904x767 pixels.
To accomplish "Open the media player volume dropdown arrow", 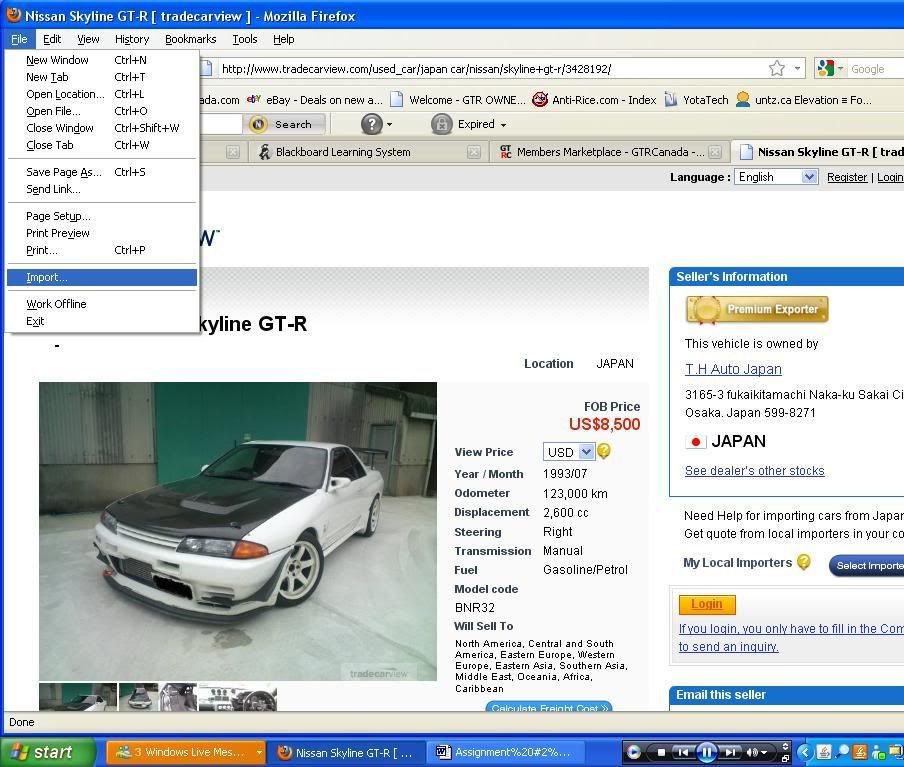I will [x=764, y=753].
